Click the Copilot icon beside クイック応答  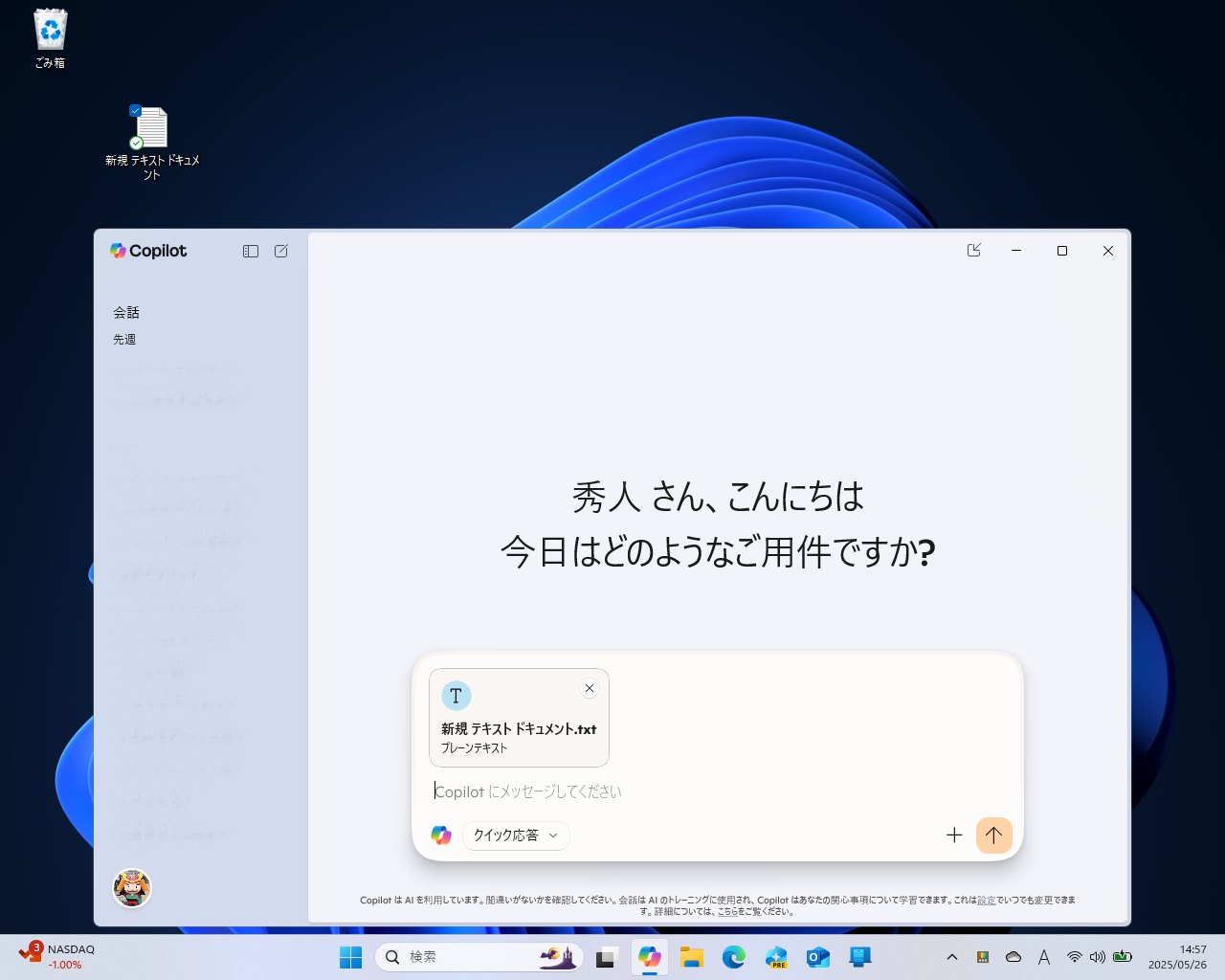coord(441,835)
